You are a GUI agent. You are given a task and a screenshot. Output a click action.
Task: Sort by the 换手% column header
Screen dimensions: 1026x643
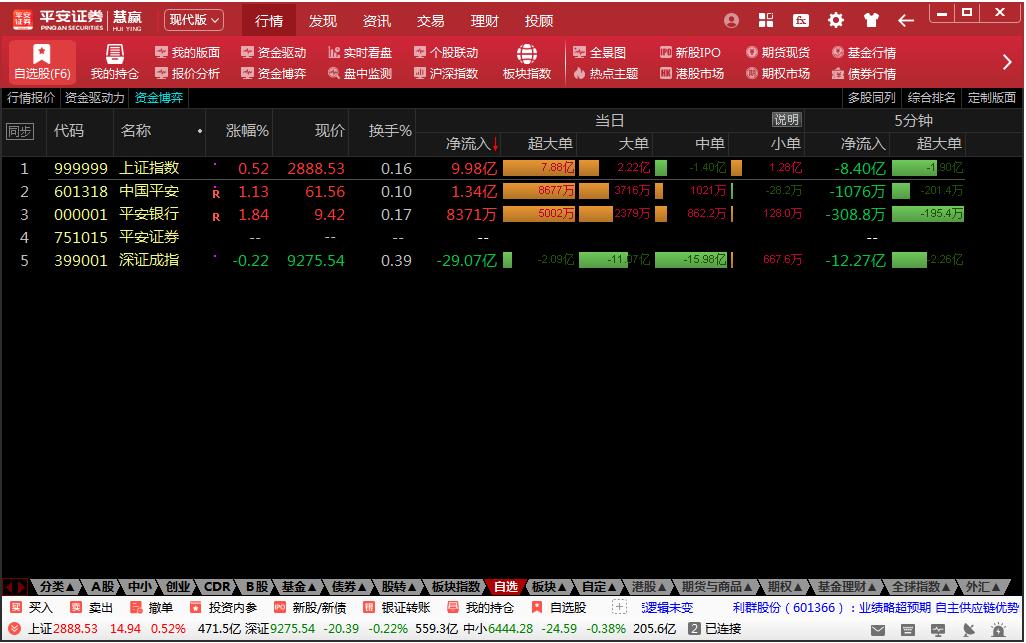click(x=390, y=131)
